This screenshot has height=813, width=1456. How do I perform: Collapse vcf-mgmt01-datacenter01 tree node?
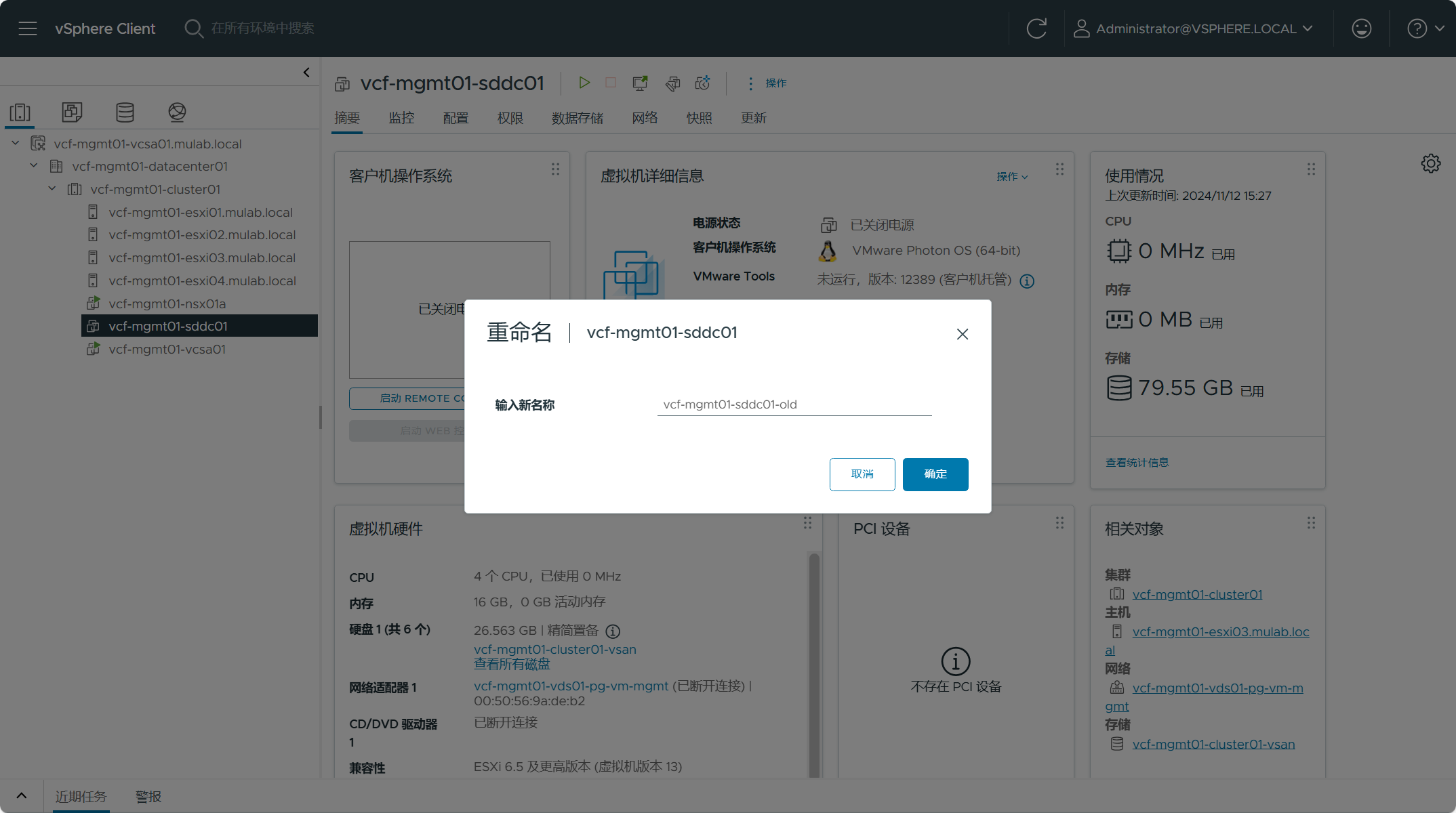(33, 166)
